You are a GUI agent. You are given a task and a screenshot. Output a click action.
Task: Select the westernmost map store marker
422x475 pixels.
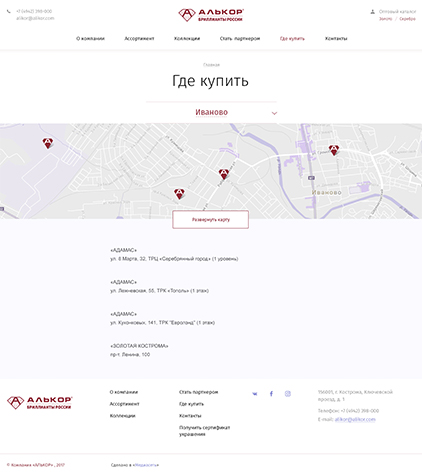click(48, 143)
